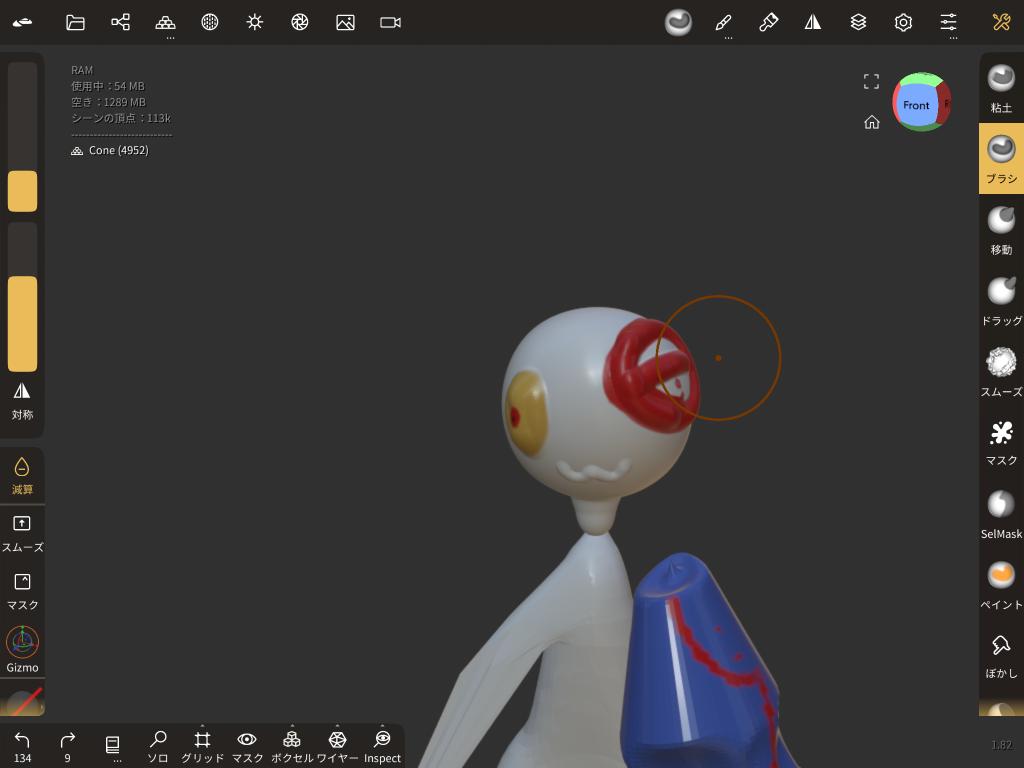Toggle the 減算 (subtract) mode
Viewport: 1024px width, 768px height.
tap(22, 475)
